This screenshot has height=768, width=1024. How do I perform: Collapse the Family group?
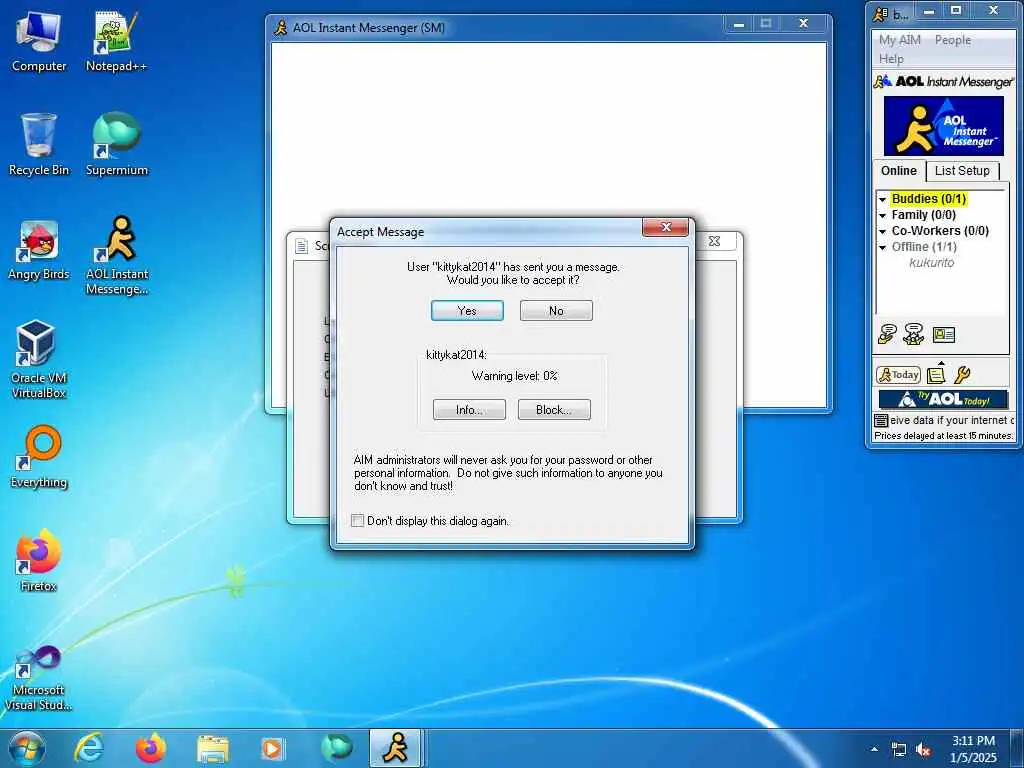click(x=882, y=216)
